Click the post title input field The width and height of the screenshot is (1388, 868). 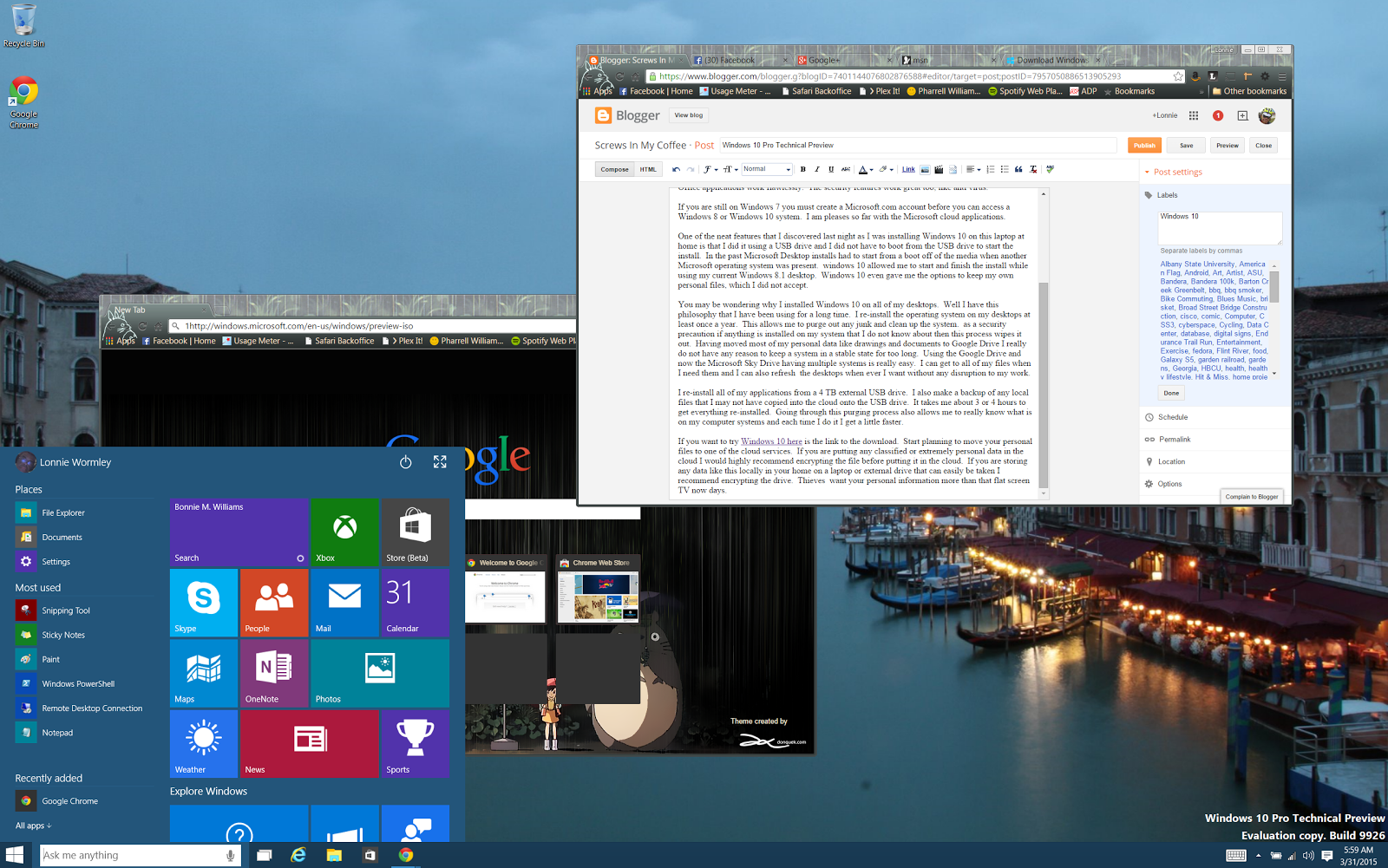pos(918,146)
